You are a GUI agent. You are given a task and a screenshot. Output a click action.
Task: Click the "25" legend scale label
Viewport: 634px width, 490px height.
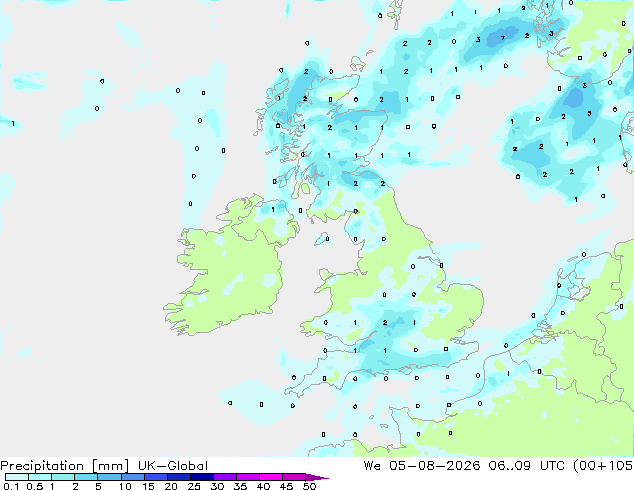point(194,486)
